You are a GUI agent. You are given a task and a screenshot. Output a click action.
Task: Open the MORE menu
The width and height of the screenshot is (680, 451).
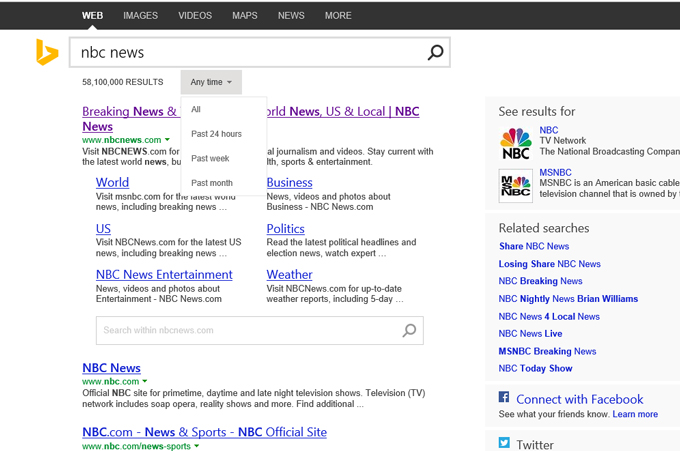click(338, 16)
